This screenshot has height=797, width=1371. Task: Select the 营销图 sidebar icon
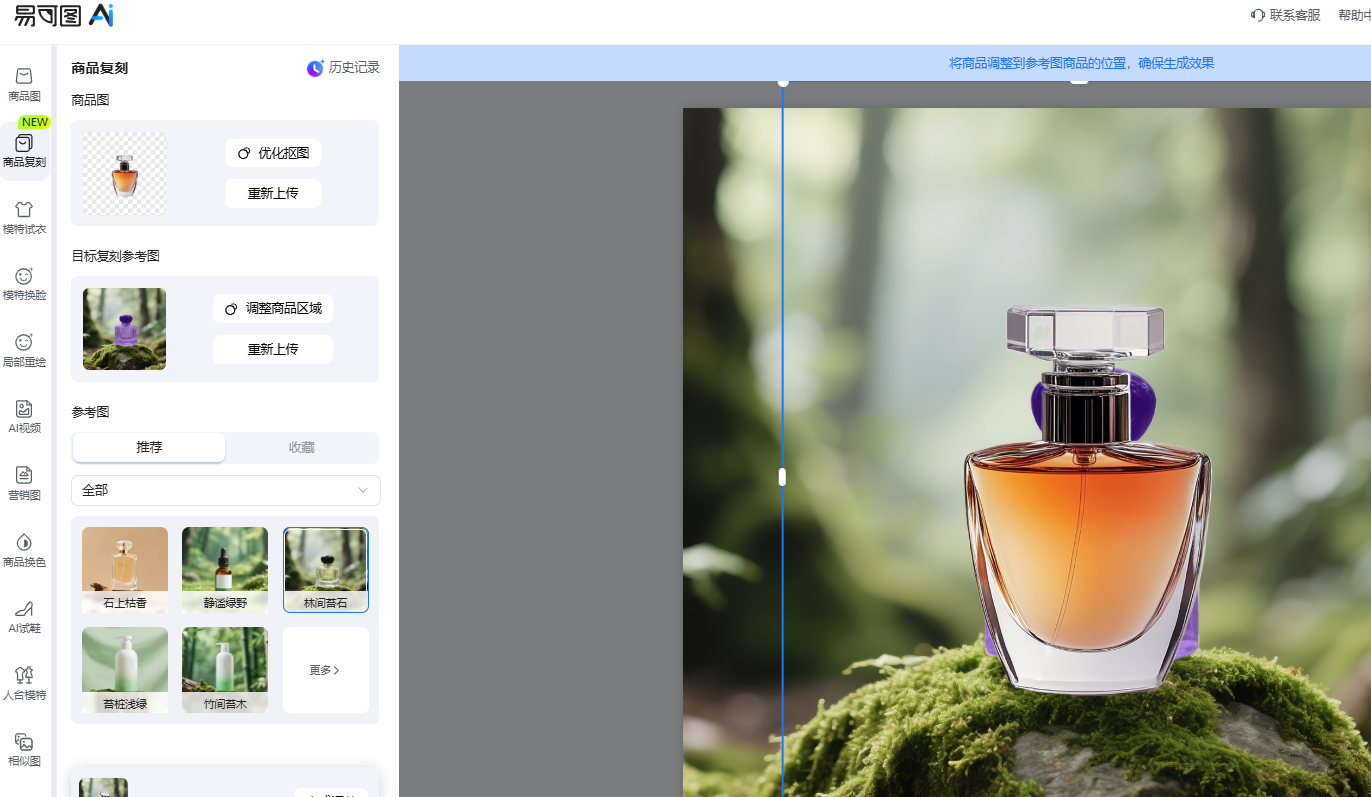coord(24,483)
